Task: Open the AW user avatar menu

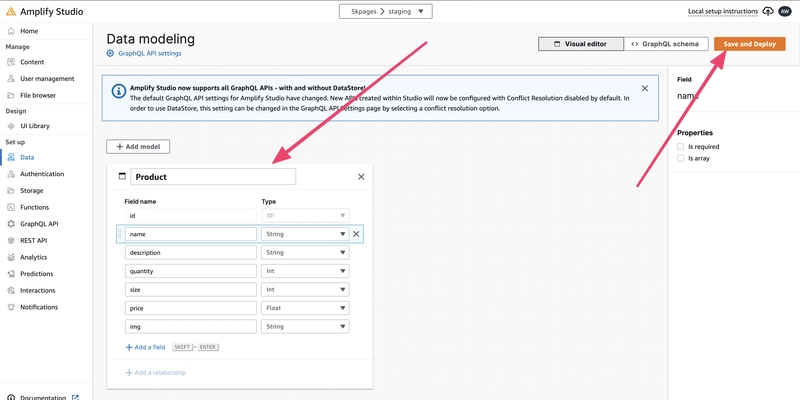Action: (x=785, y=11)
